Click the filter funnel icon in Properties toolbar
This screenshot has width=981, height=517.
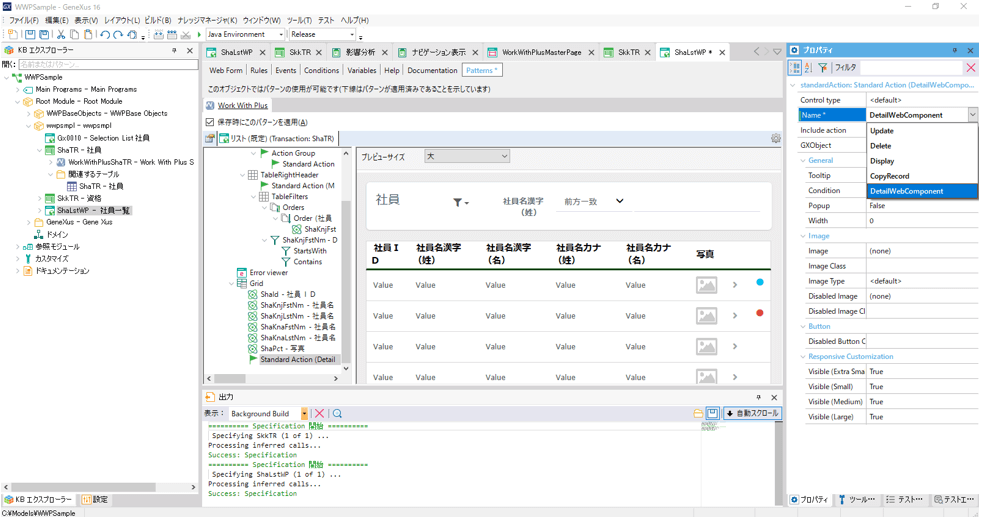[823, 68]
